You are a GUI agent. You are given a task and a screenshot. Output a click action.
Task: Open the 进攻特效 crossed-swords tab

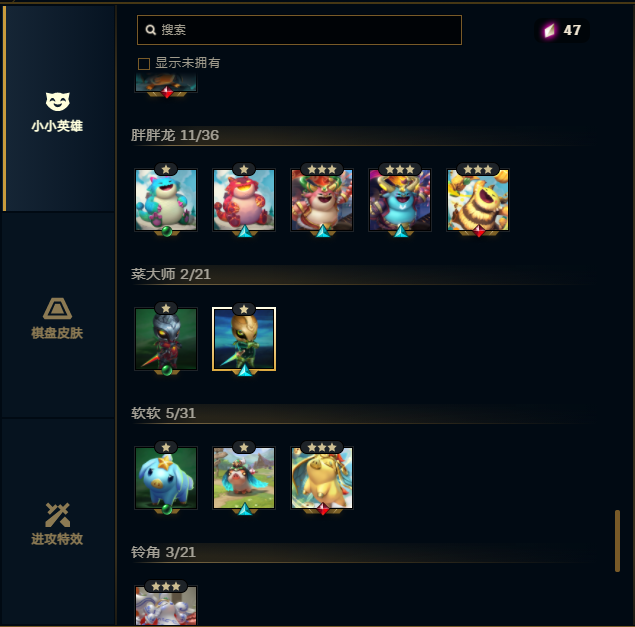tap(58, 524)
